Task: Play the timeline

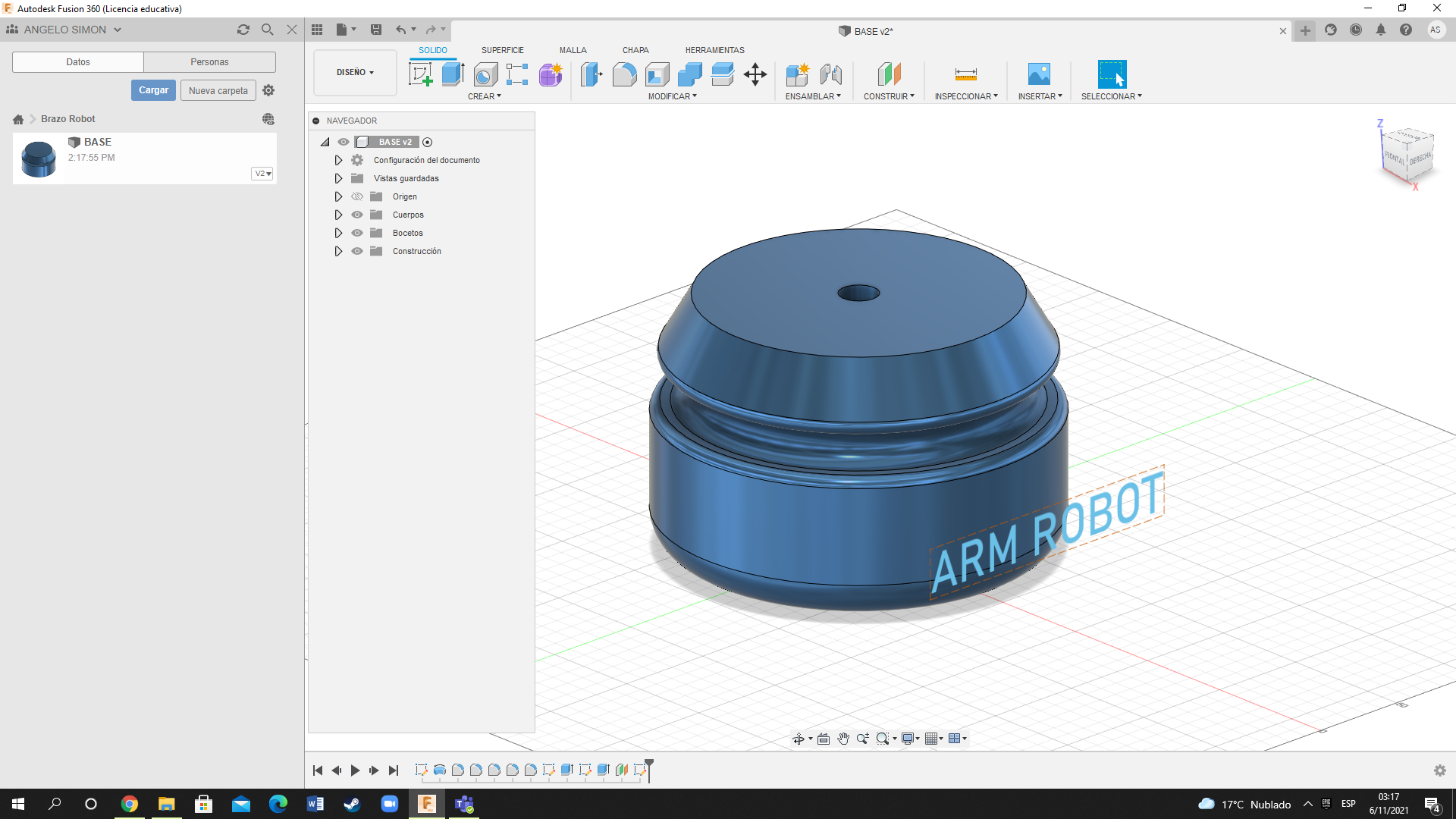Action: (355, 770)
